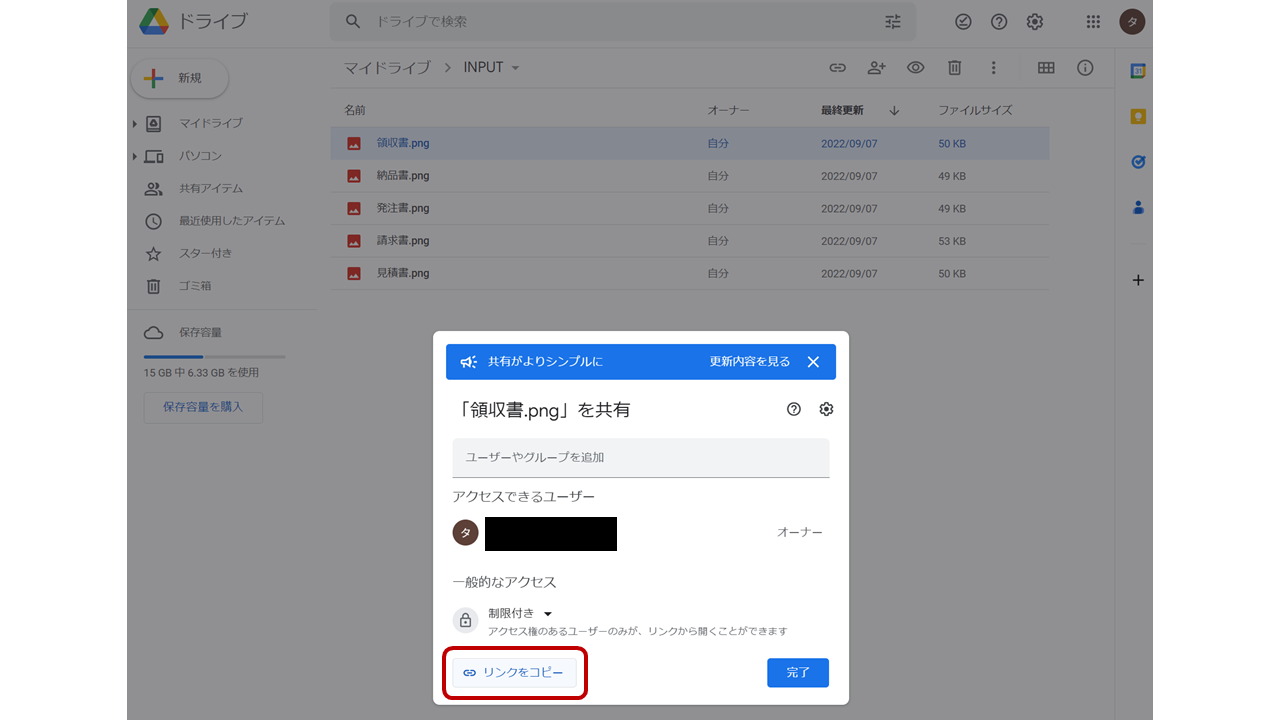Image resolution: width=1280 pixels, height=720 pixels.
Task: Click the trash remove toolbar icon
Action: click(x=955, y=68)
